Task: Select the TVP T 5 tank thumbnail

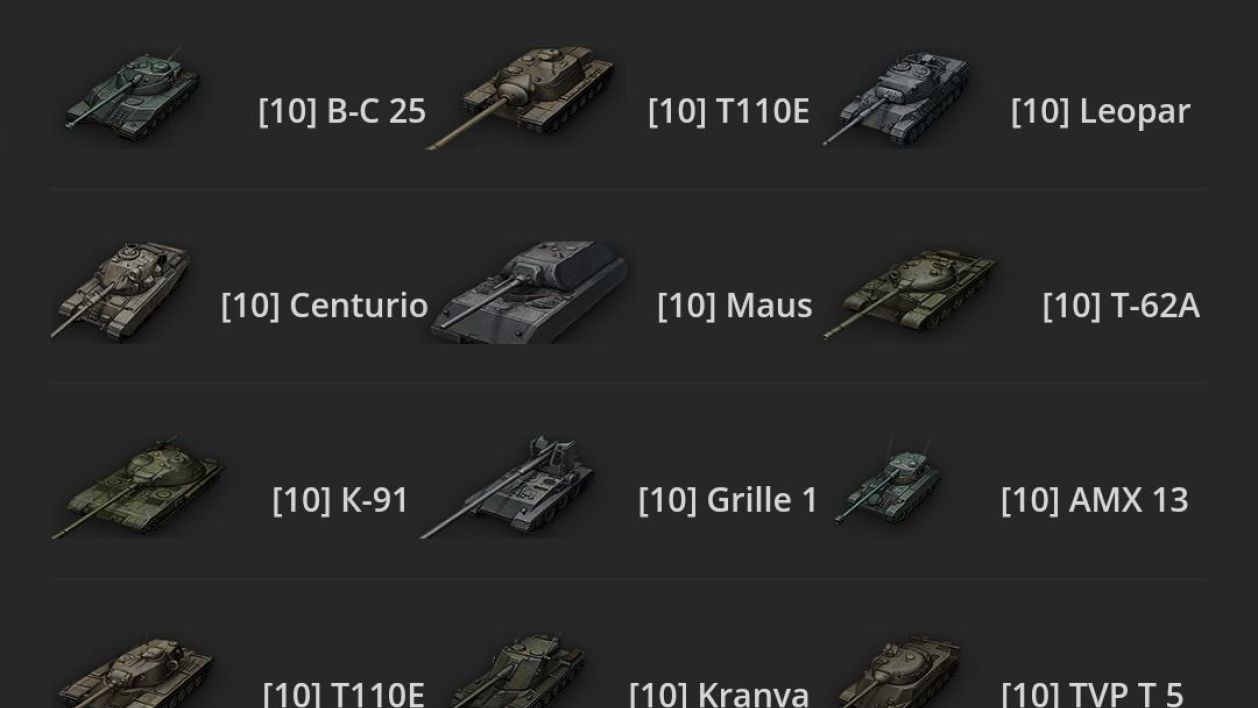Action: pyautogui.click(x=897, y=670)
